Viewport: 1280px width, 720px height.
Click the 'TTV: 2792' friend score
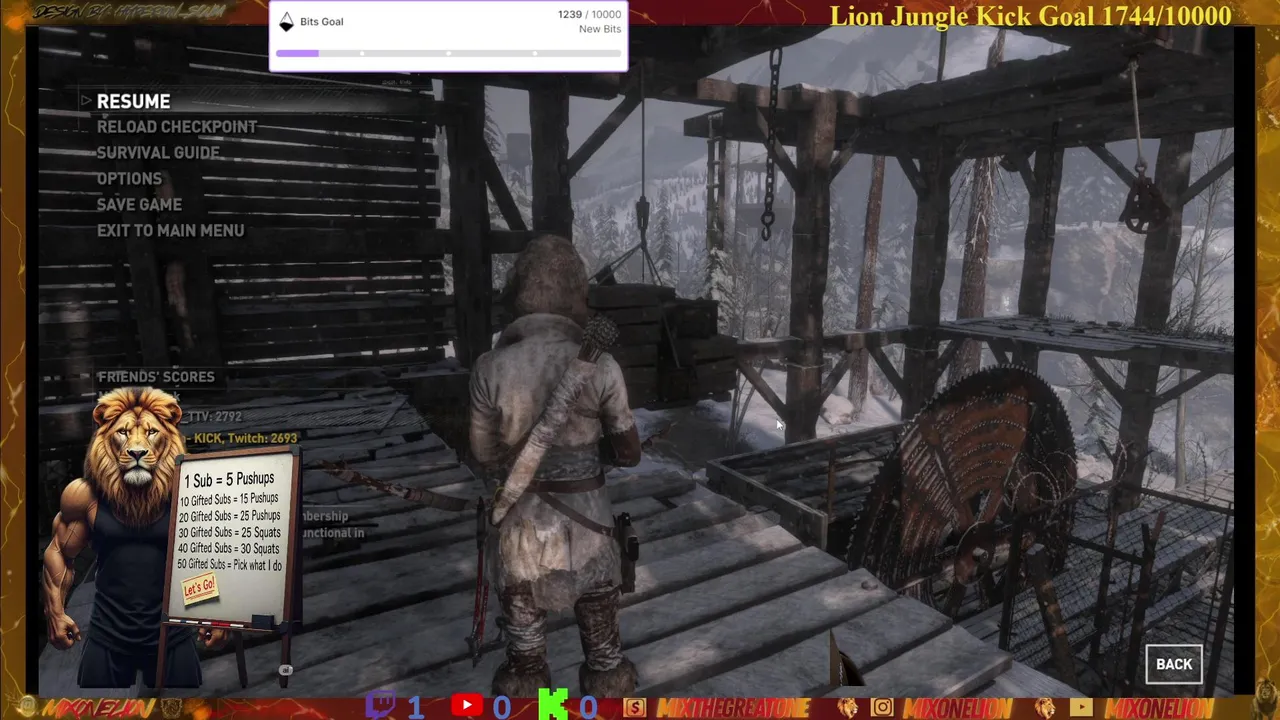(214, 416)
